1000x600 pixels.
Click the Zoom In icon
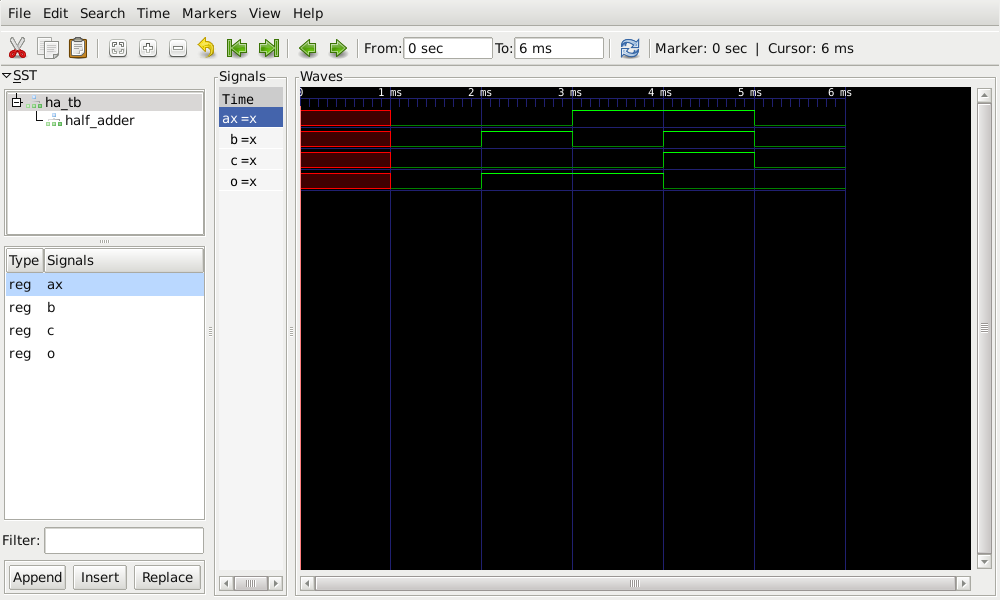pyautogui.click(x=148, y=48)
